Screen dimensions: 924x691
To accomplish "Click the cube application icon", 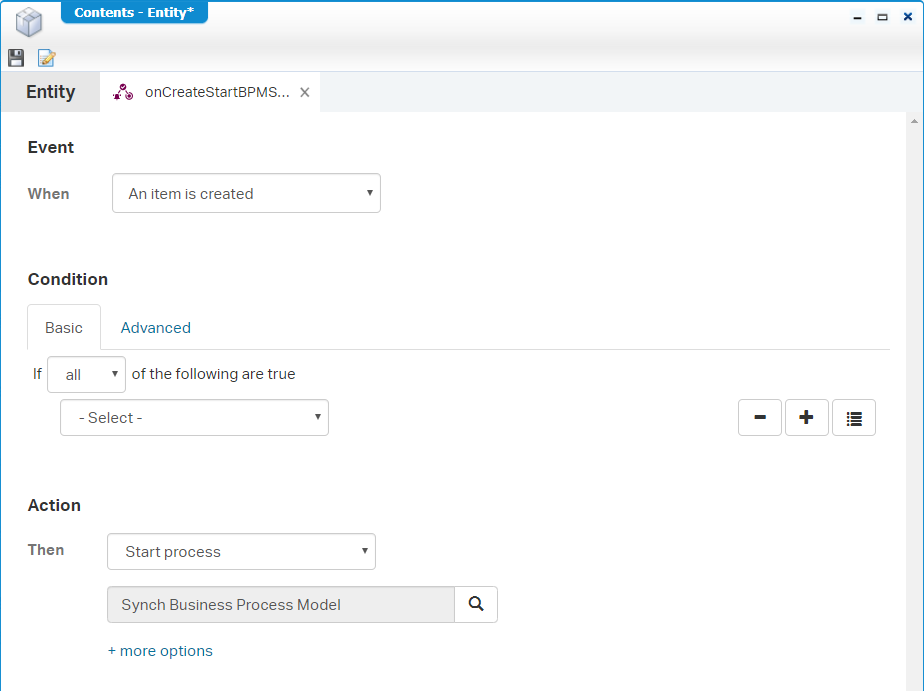I will coord(29,22).
